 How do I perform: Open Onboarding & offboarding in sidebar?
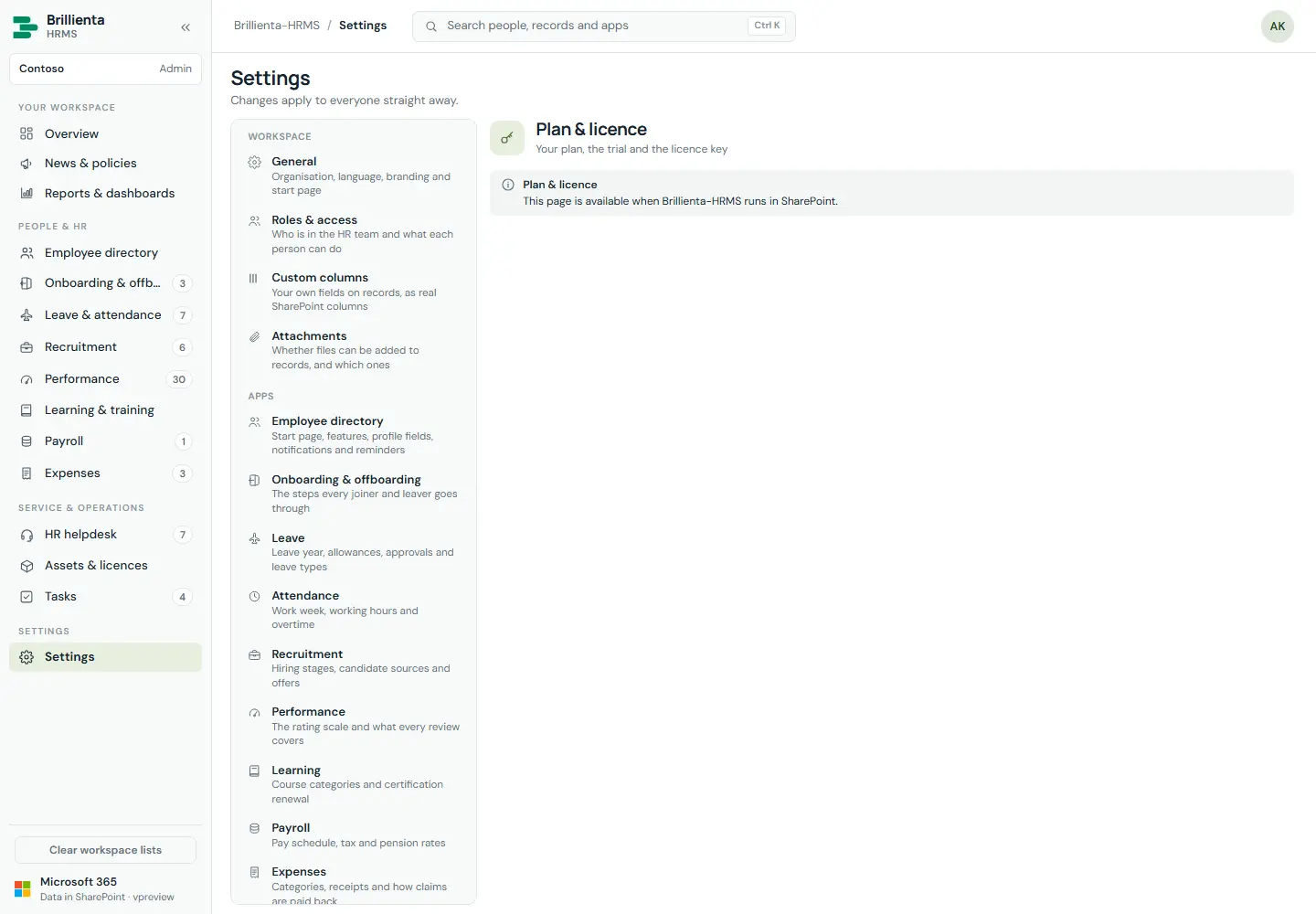(105, 283)
